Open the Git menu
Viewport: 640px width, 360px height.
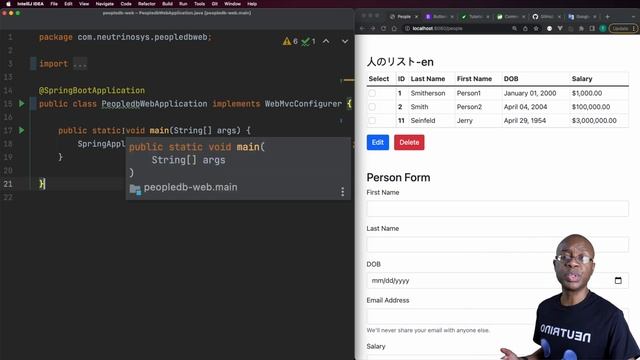(x=214, y=4)
